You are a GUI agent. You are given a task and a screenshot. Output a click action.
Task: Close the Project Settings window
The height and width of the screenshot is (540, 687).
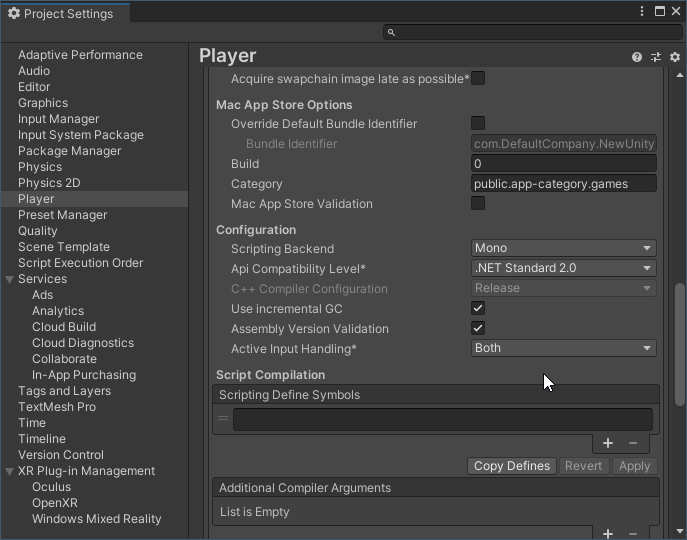[x=676, y=11]
